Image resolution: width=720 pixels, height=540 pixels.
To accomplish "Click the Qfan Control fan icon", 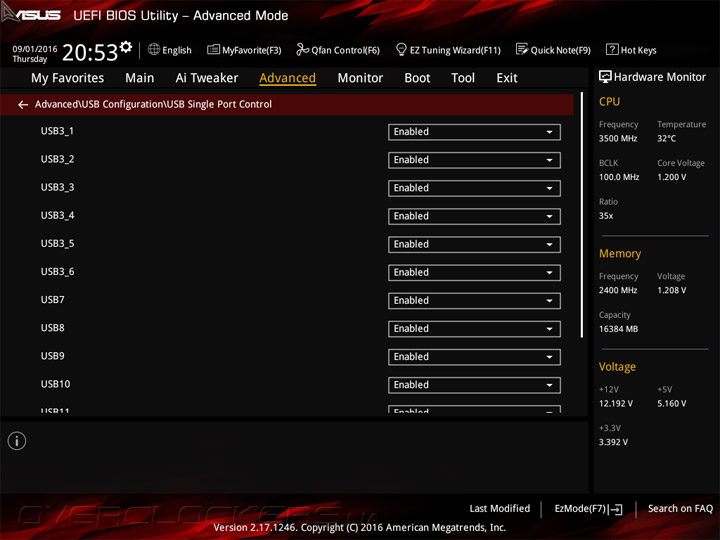I will pos(302,49).
